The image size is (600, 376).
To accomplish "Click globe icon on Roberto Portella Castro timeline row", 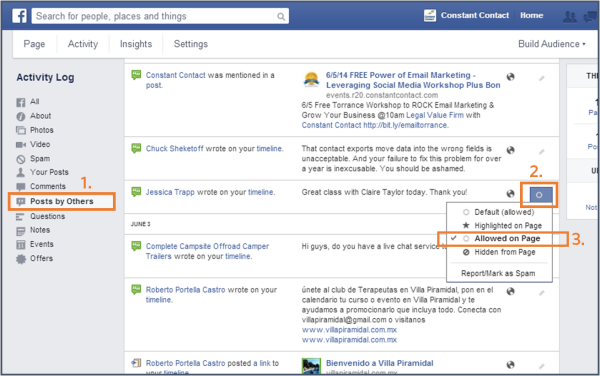I will click(x=510, y=292).
